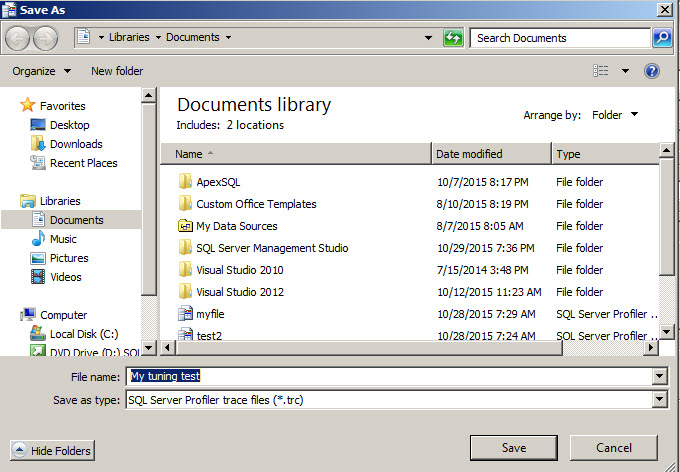This screenshot has height=472, width=680.
Task: Expand the File name history dropdown arrow
Action: click(x=658, y=377)
